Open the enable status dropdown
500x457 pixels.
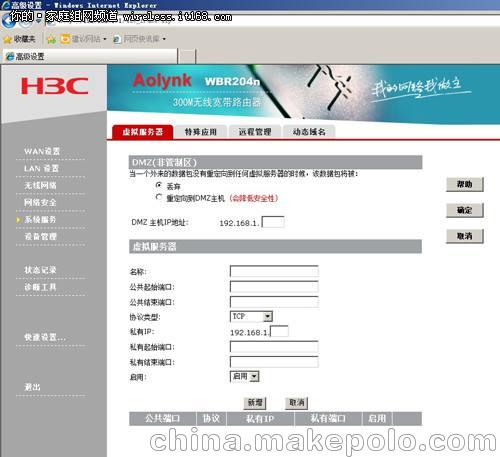pyautogui.click(x=245, y=377)
